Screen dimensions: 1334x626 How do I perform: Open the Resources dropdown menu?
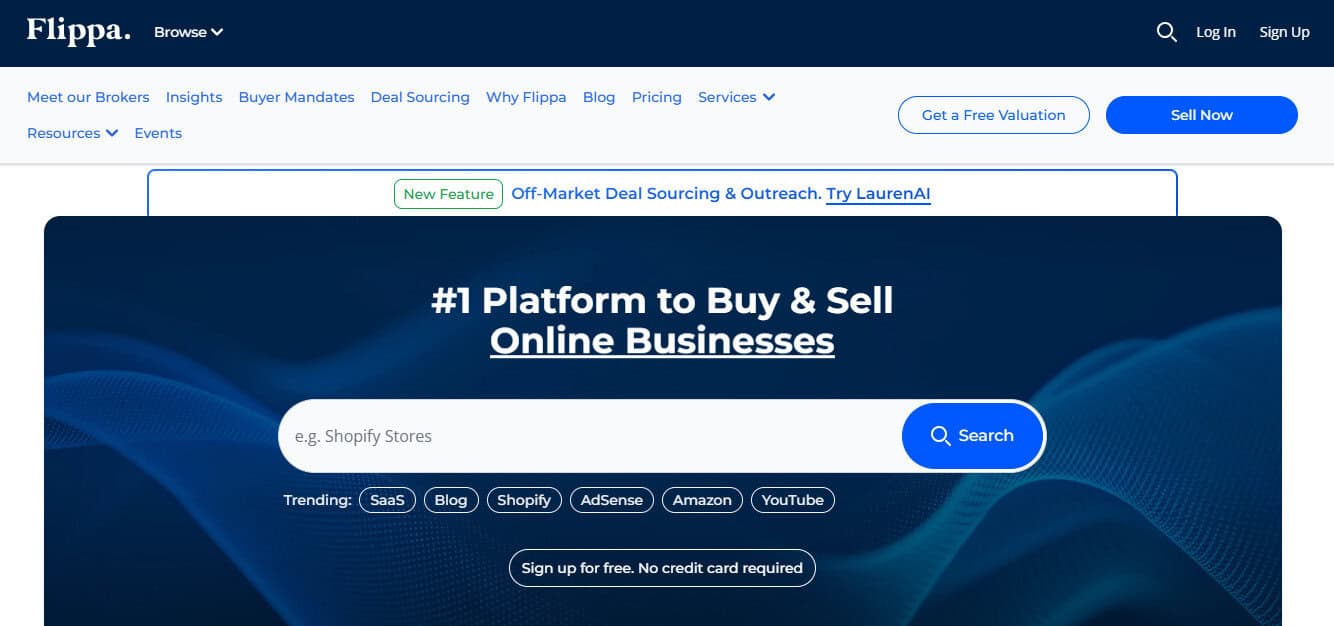coord(72,133)
